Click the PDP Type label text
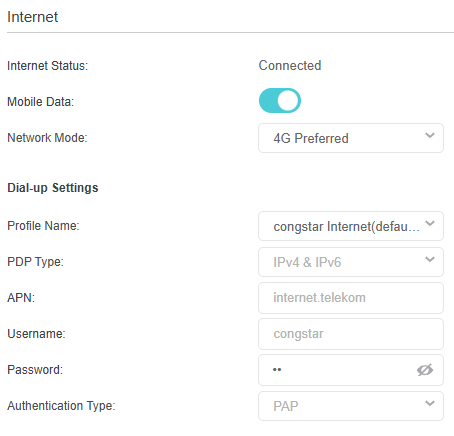This screenshot has width=454, height=436. coord(35,262)
